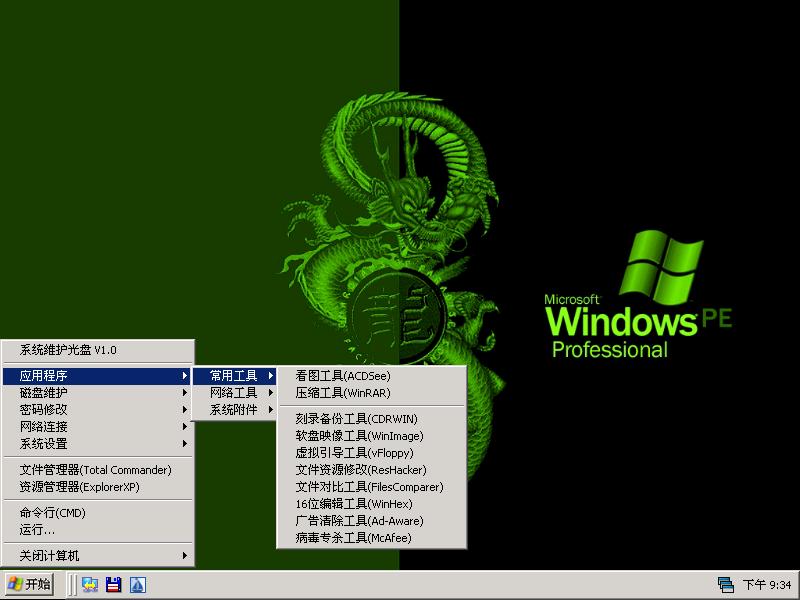Open the 密码修改 submenu
The width and height of the screenshot is (800, 600).
tap(97, 410)
